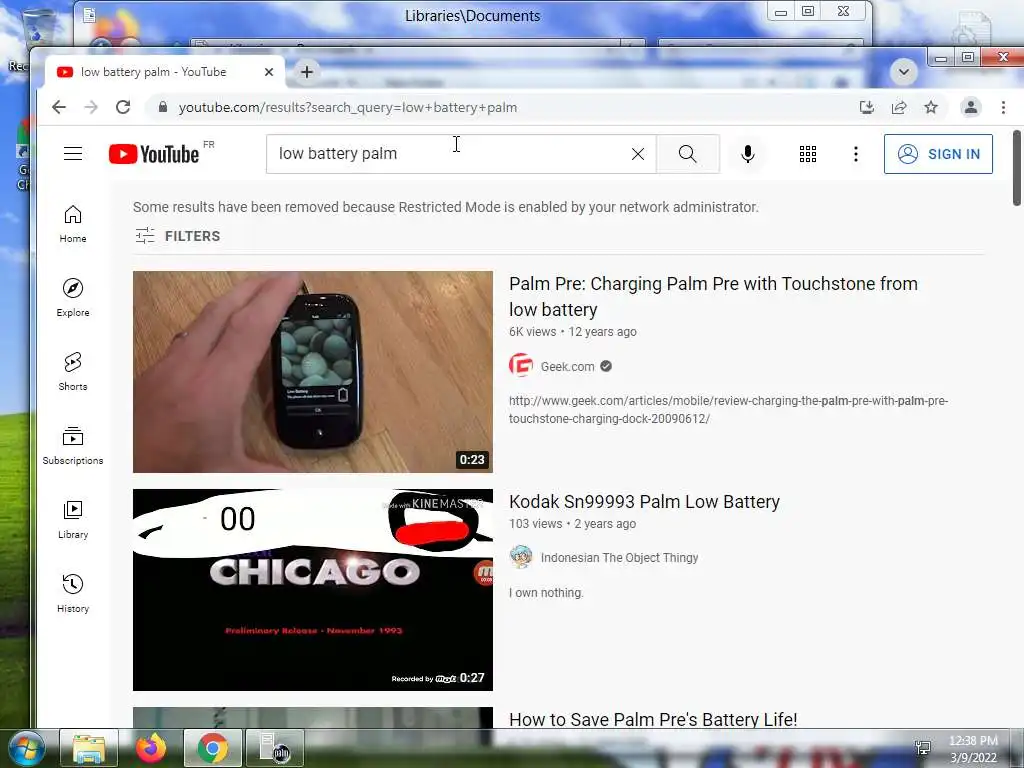Click the network tray icon
The image size is (1024, 768).
(923, 748)
